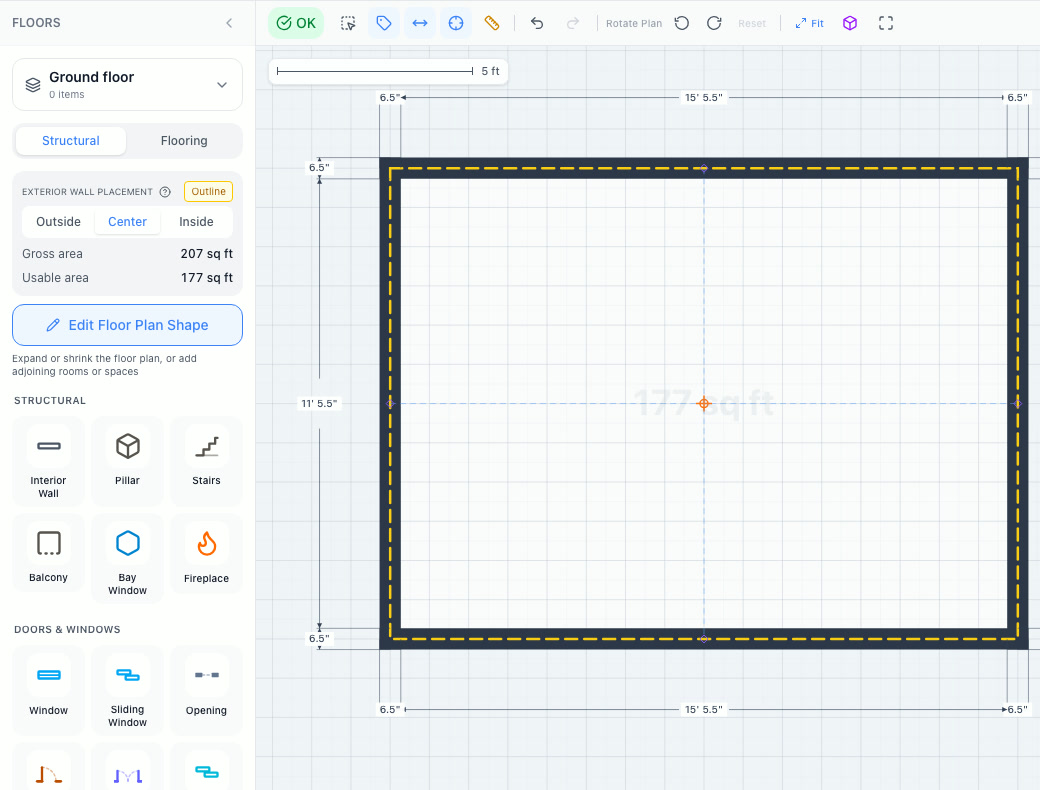Image resolution: width=1040 pixels, height=790 pixels.
Task: Click Edit Floor Plan Shape
Action: 127,325
